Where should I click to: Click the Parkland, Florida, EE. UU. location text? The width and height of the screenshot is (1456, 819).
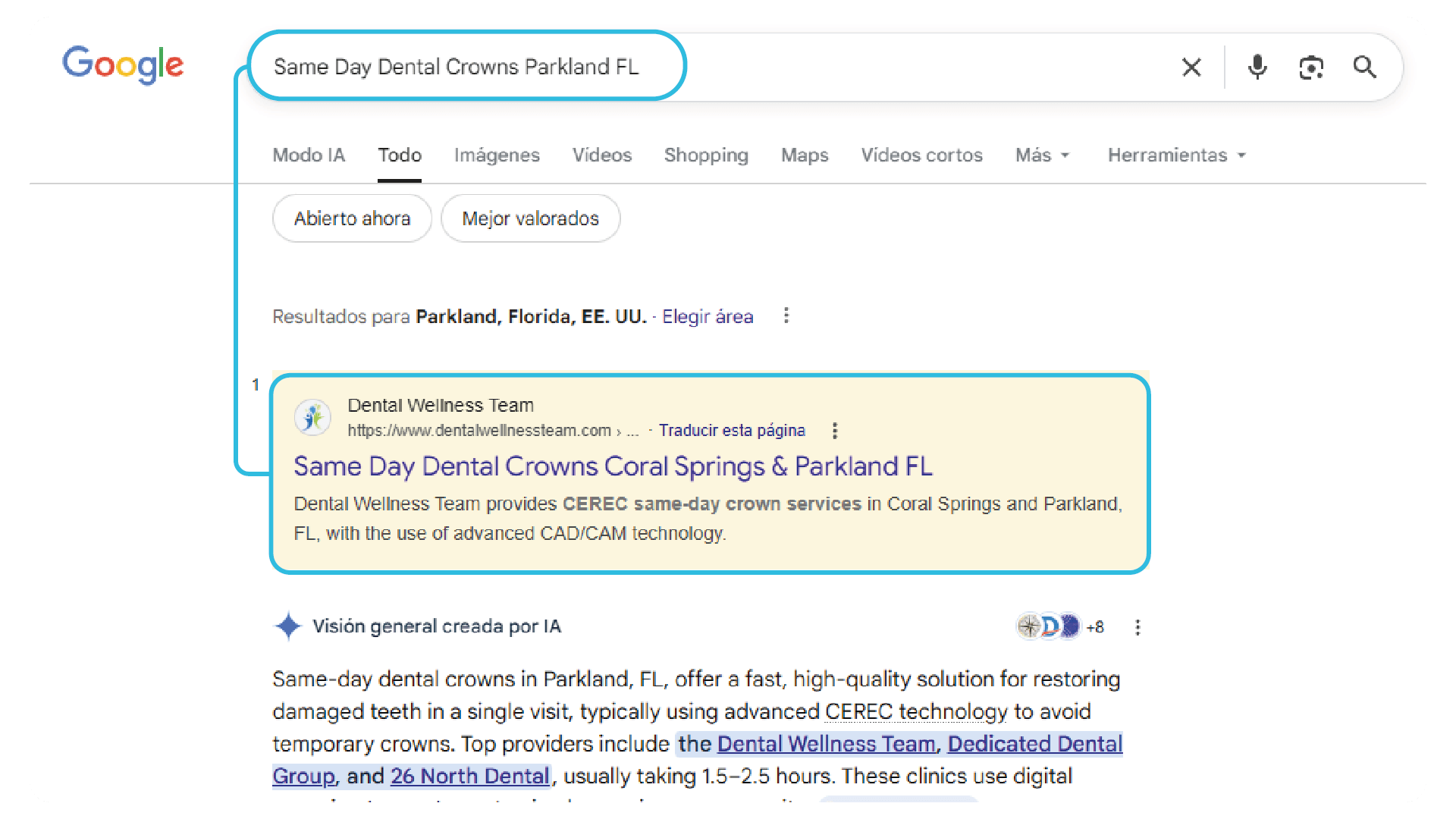531,316
